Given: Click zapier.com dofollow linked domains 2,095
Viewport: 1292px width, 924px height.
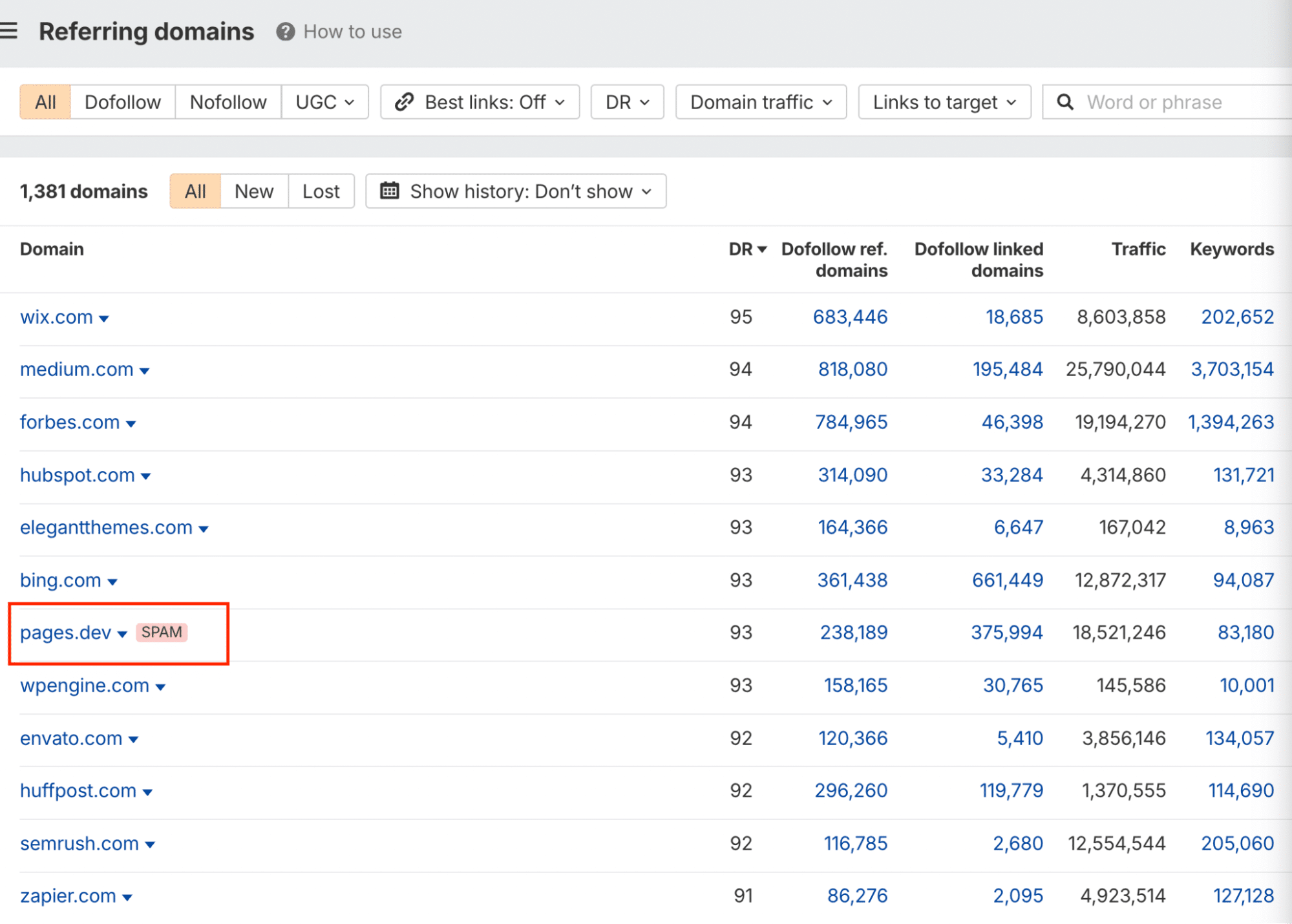Looking at the screenshot, I should pos(1018,896).
